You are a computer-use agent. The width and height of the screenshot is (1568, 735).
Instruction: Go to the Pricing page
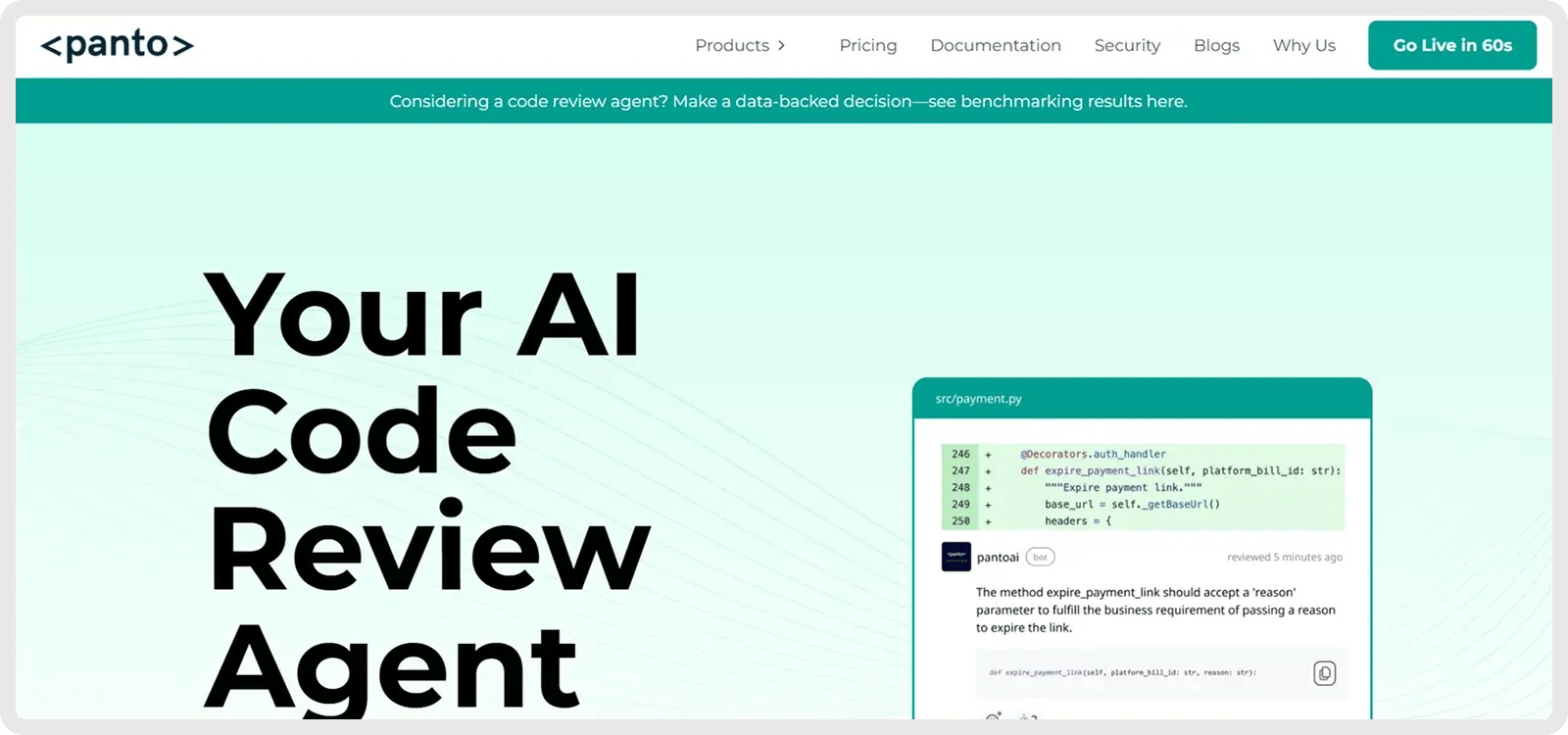coord(867,46)
